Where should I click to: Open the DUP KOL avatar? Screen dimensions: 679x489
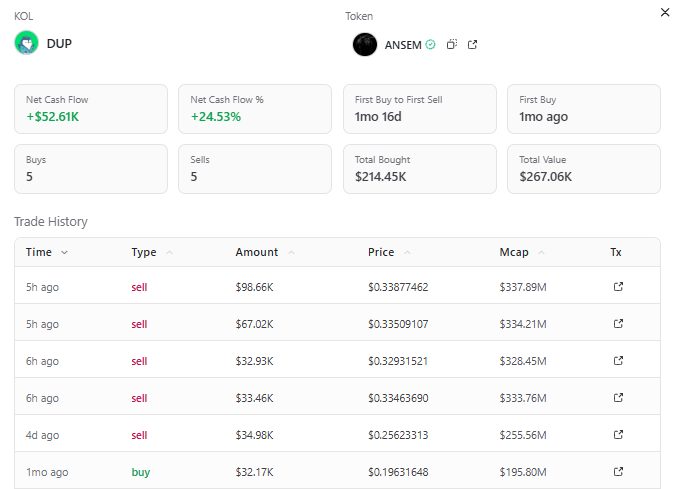[26, 43]
